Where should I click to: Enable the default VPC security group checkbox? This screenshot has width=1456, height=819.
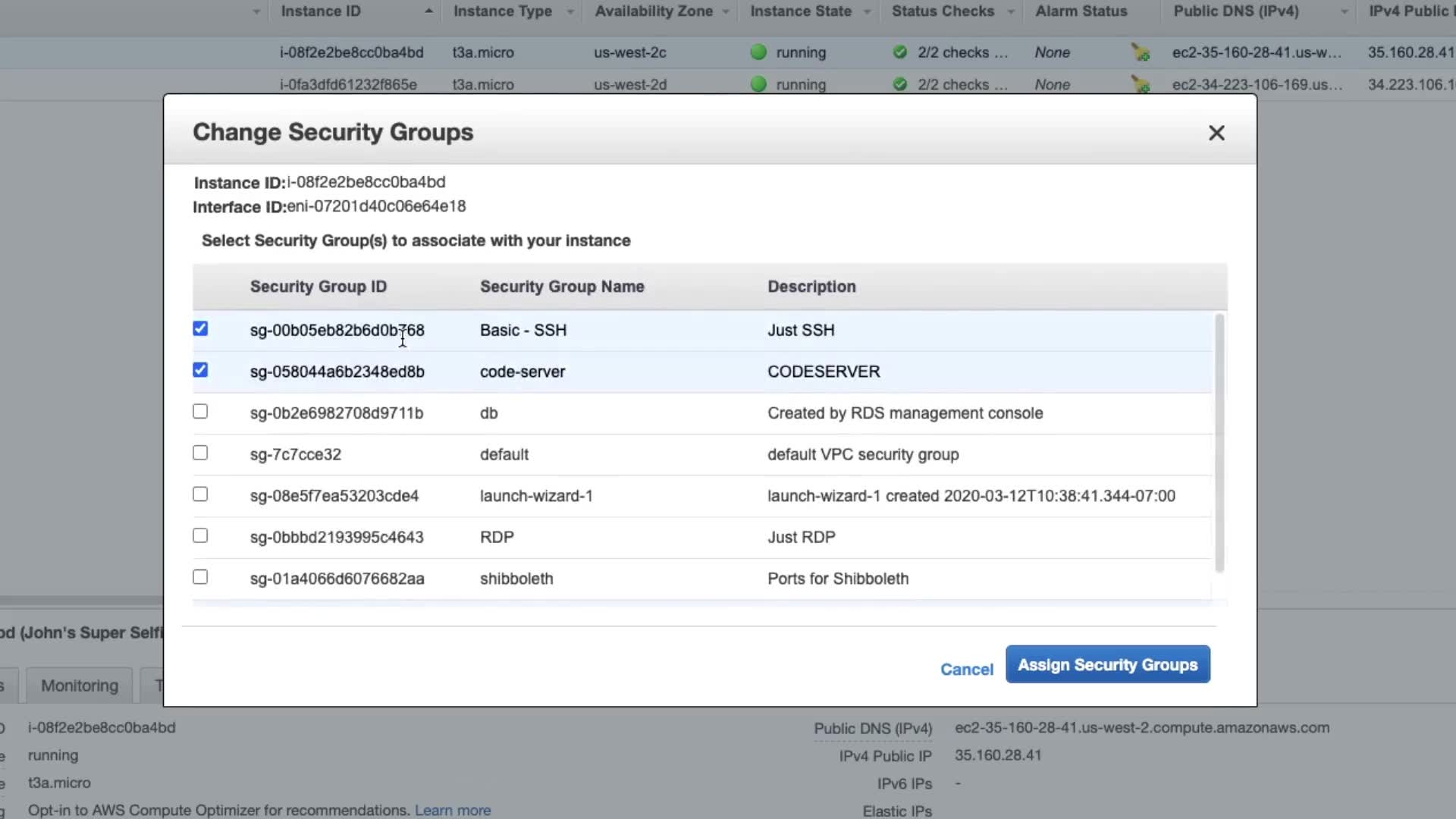click(200, 453)
